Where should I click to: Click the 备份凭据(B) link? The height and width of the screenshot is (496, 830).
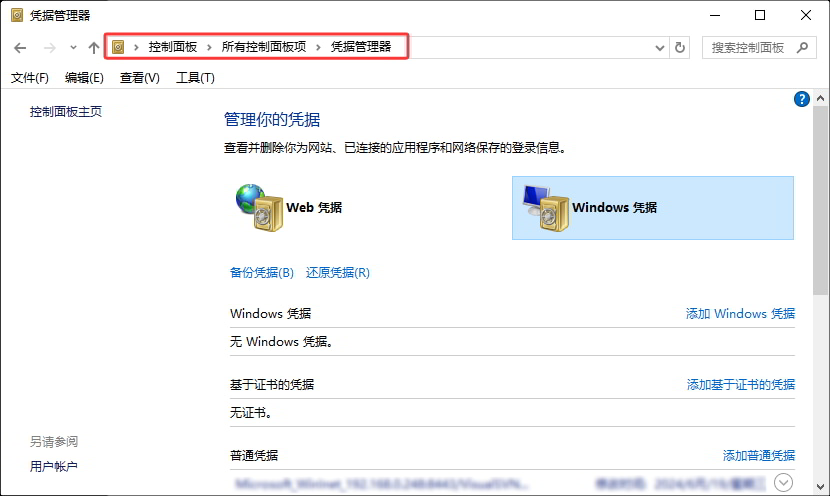[x=261, y=272]
